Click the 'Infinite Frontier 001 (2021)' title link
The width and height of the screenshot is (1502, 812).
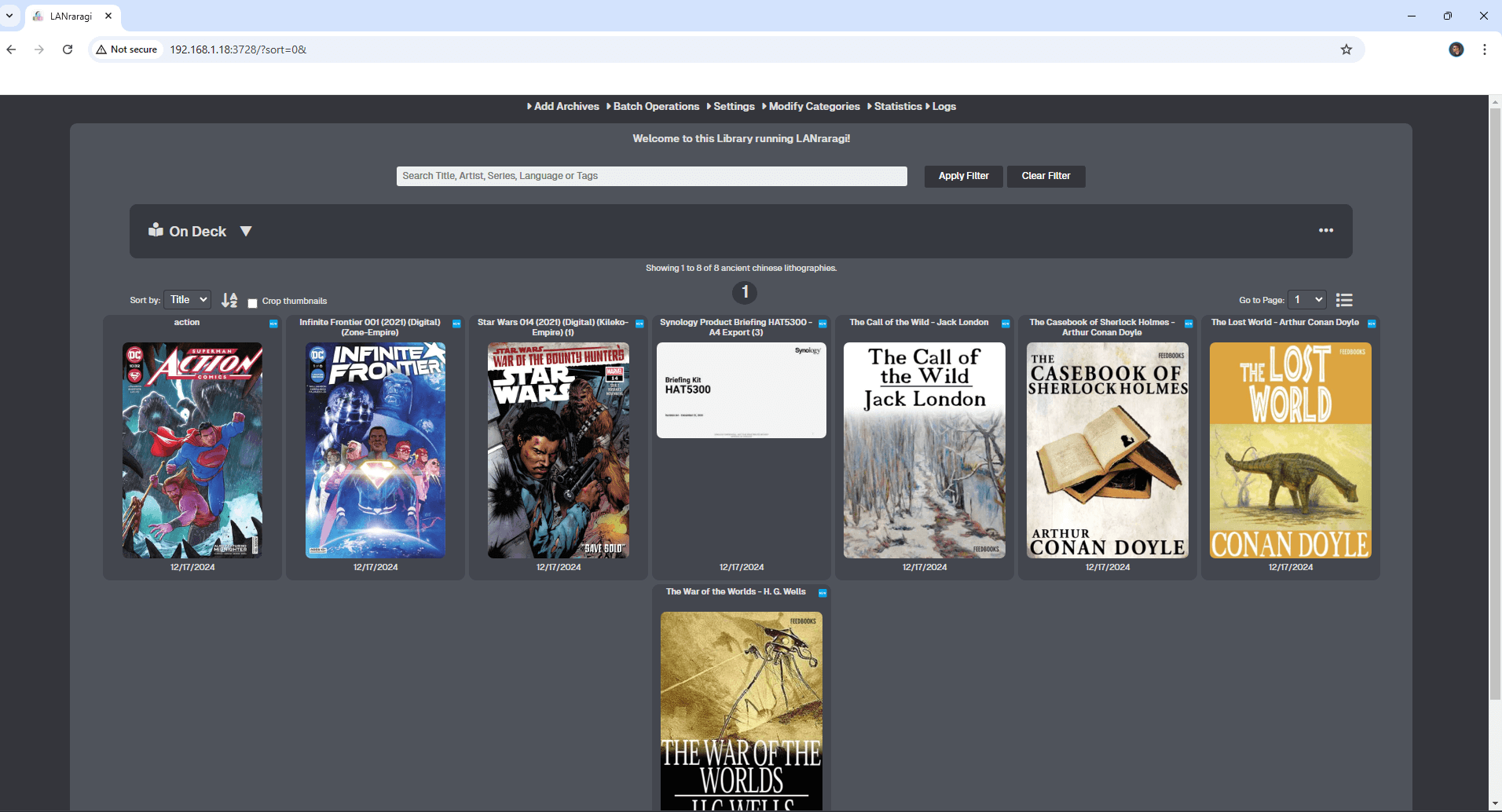[x=370, y=327]
